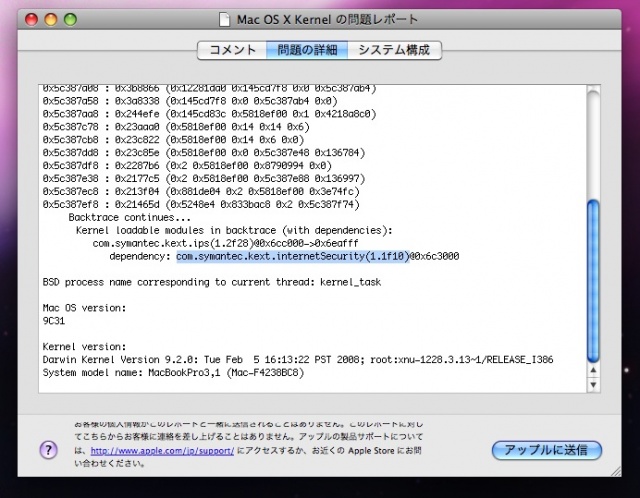640x498 pixels.
Task: Click the 0x5c387dd8 backtrace row
Action: 204,153
